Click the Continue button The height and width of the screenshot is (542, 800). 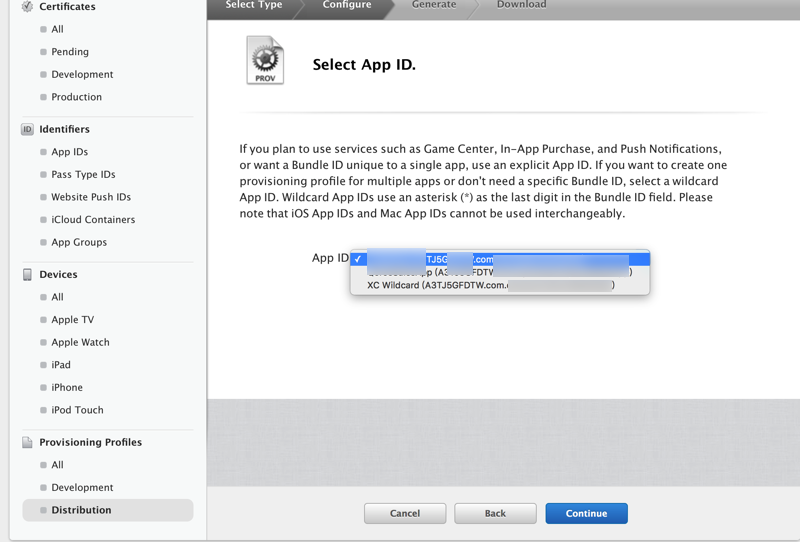[x=587, y=513]
